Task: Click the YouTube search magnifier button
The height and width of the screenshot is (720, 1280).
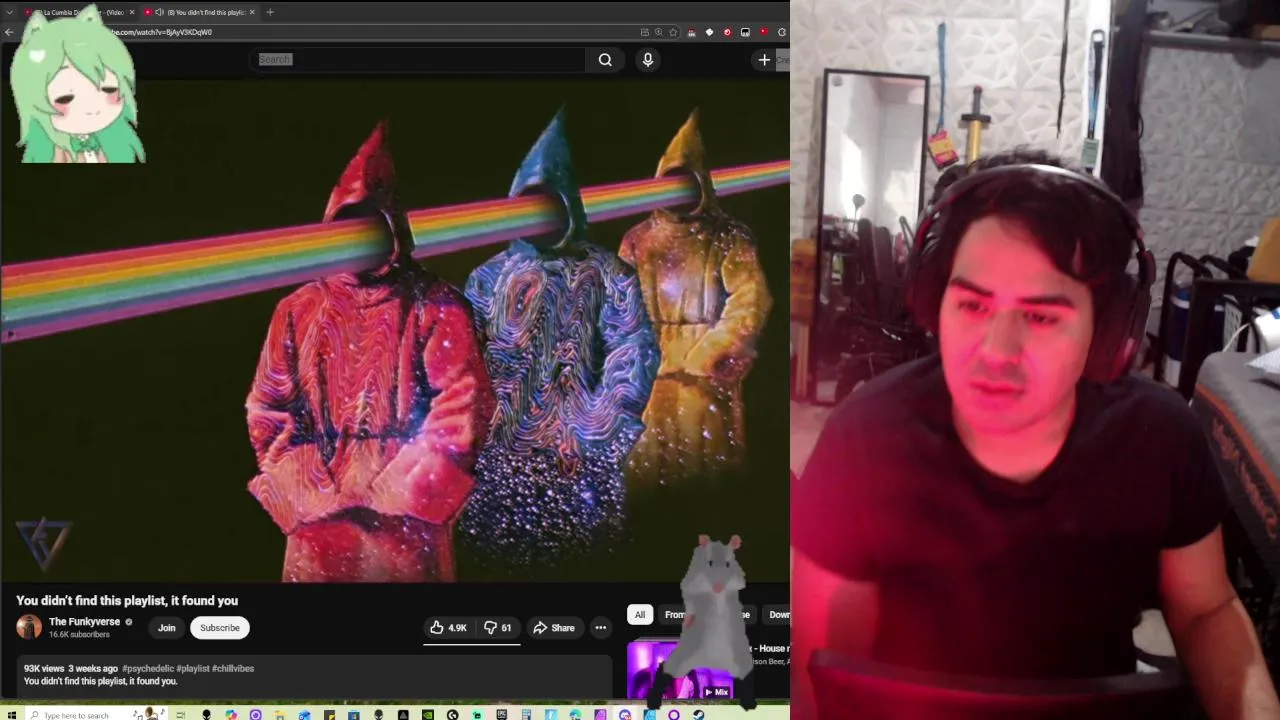Action: (605, 60)
